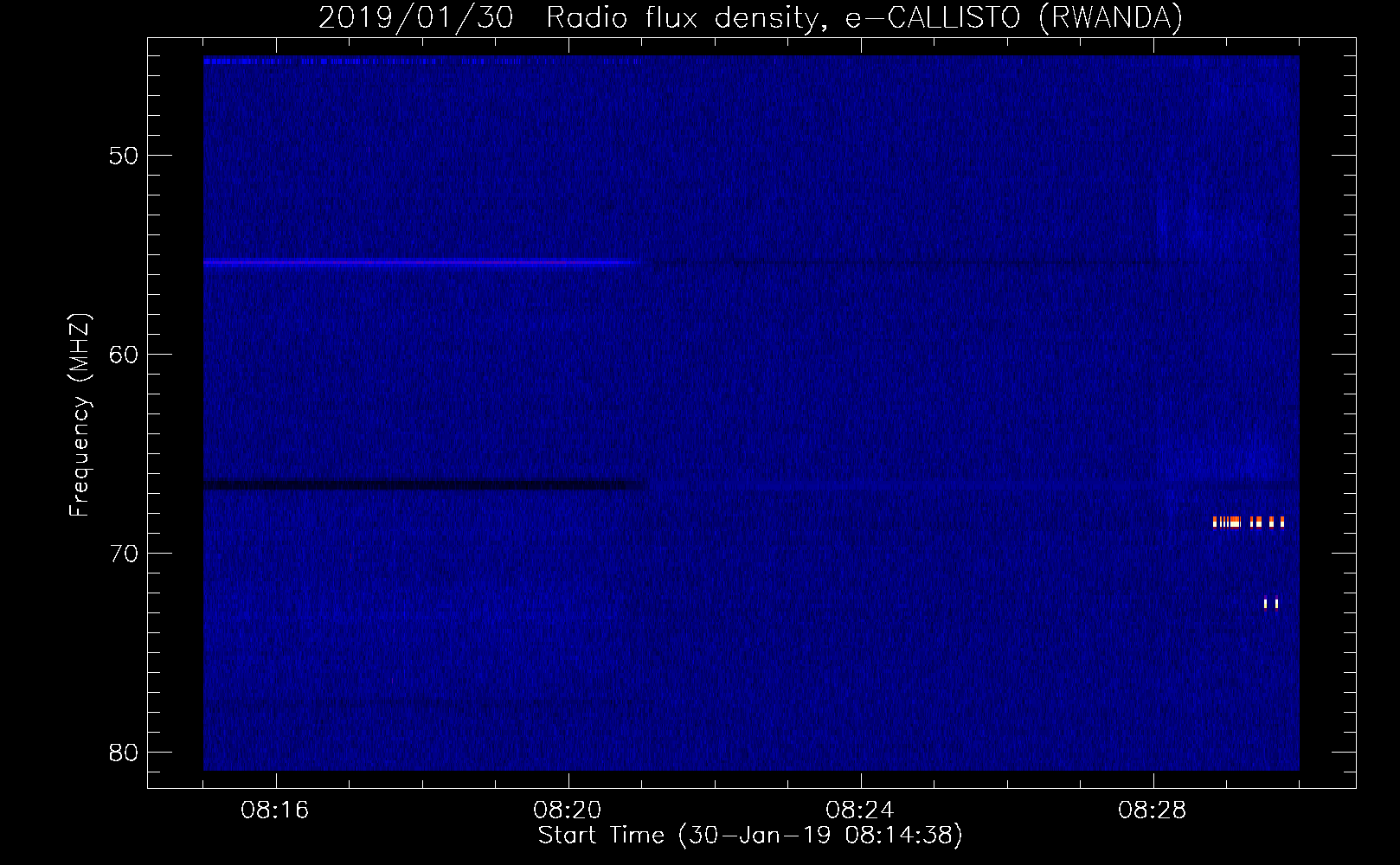Select the 70 frequency tick label
This screenshot has height=865, width=1400.
click(124, 554)
